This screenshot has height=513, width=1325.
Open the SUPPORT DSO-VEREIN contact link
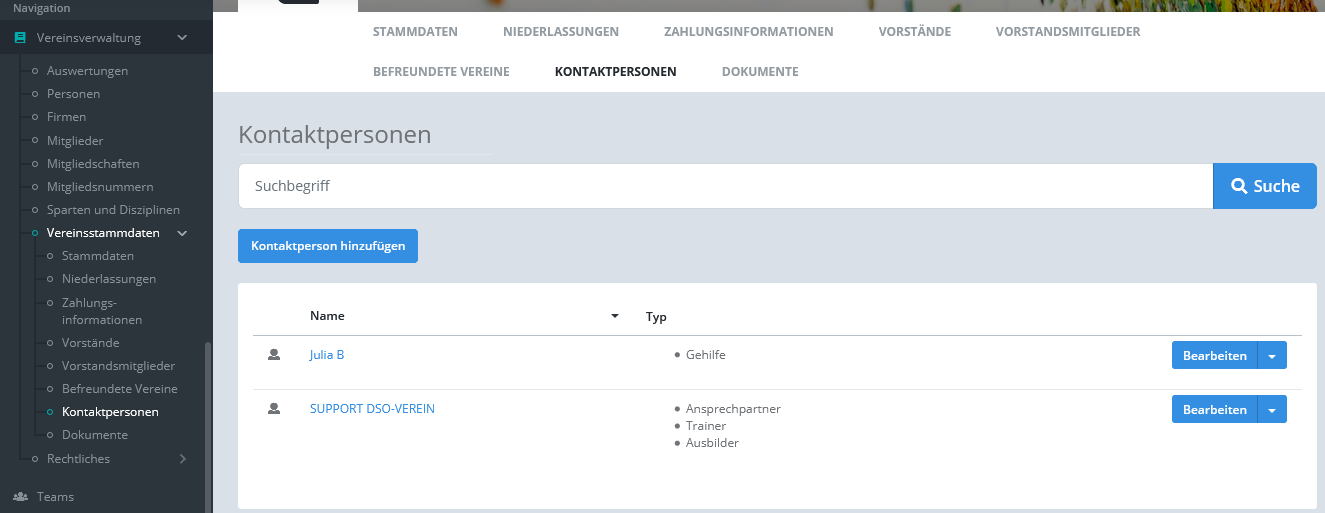pos(372,408)
